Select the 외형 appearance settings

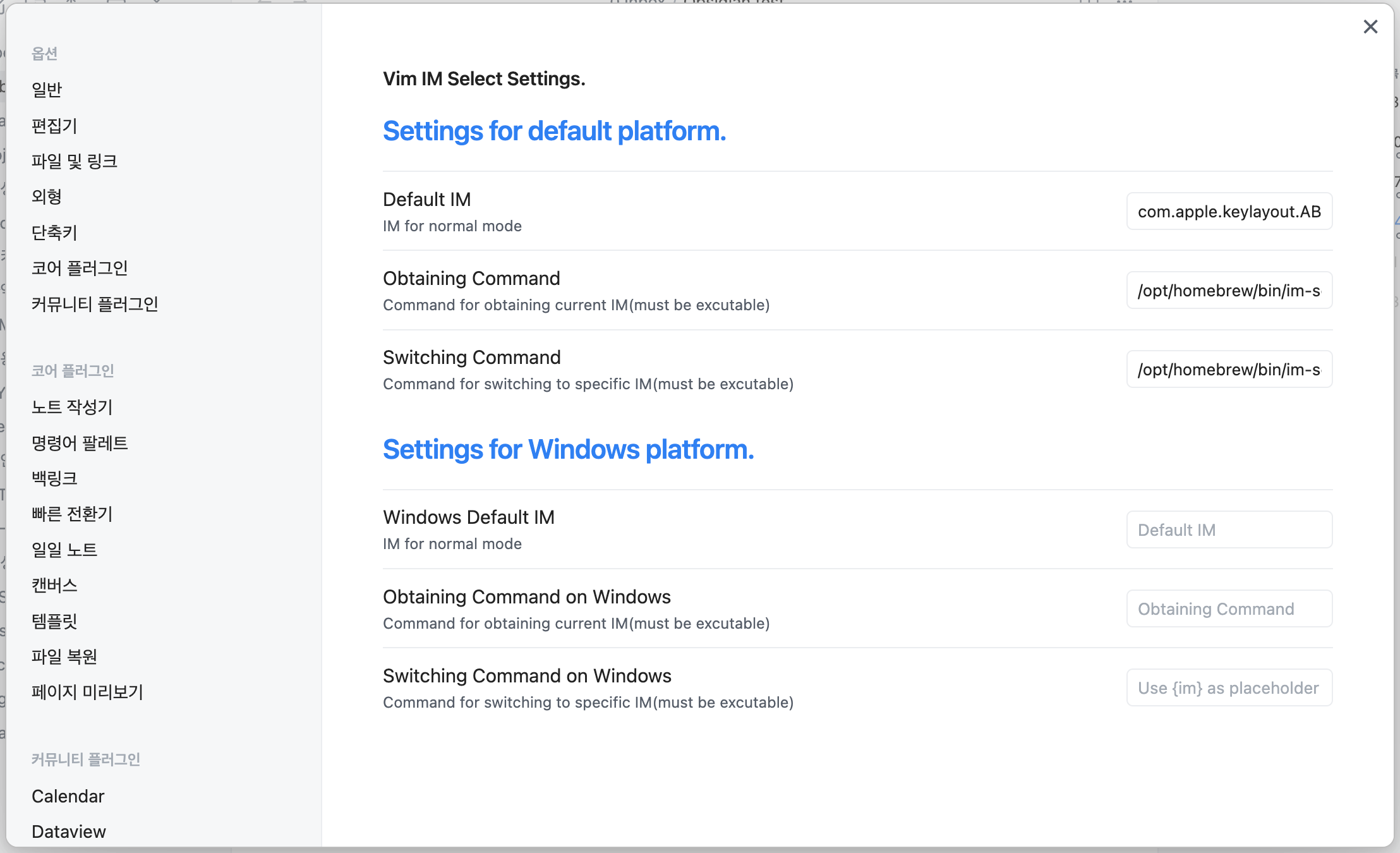click(x=47, y=197)
